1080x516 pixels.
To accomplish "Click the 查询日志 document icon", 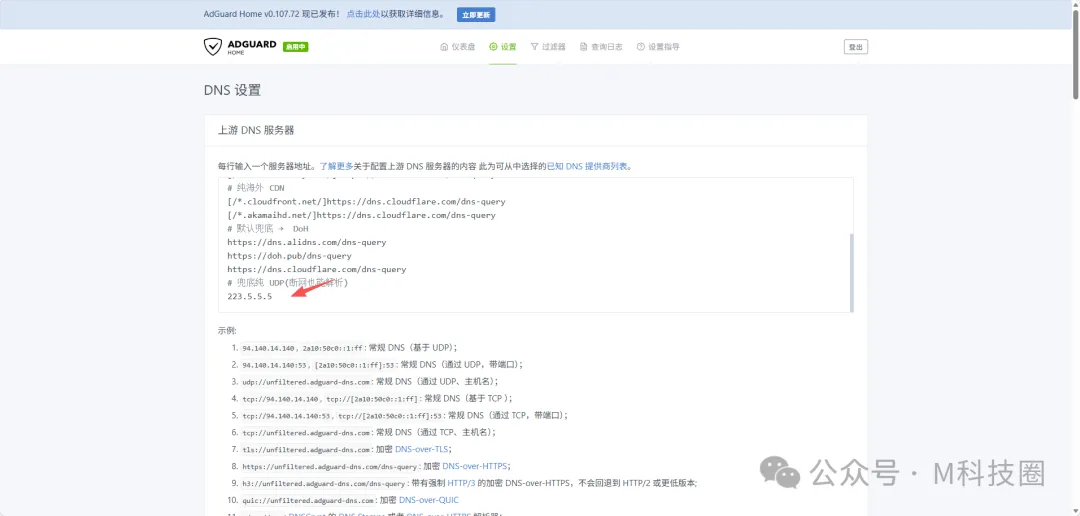I will click(x=584, y=47).
